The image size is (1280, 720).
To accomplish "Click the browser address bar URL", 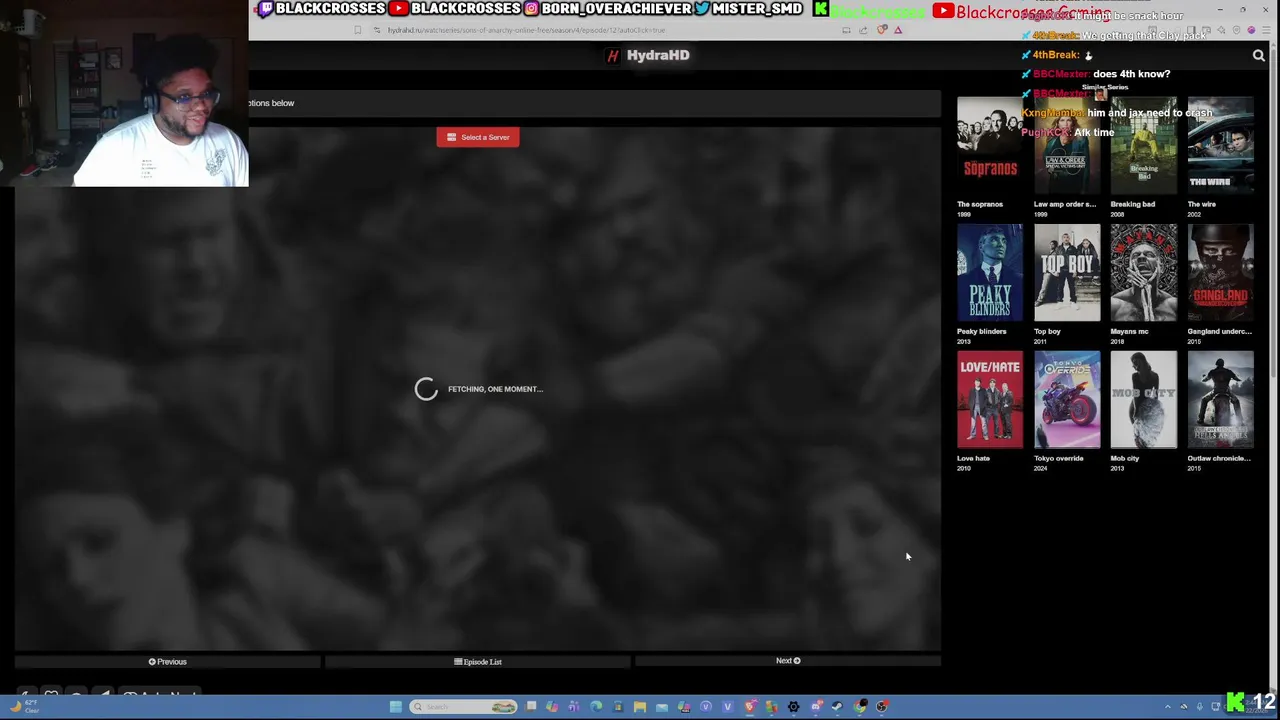I will tap(526, 30).
